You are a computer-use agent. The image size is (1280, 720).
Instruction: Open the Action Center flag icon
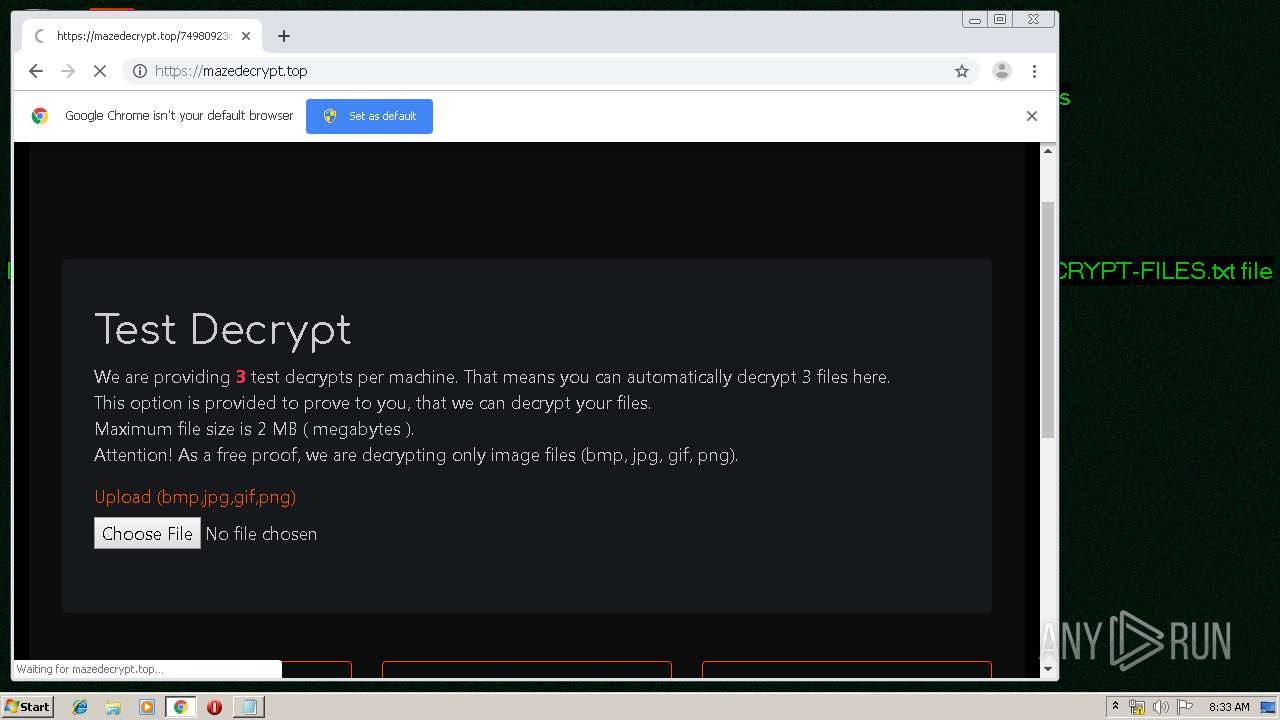tap(1185, 707)
